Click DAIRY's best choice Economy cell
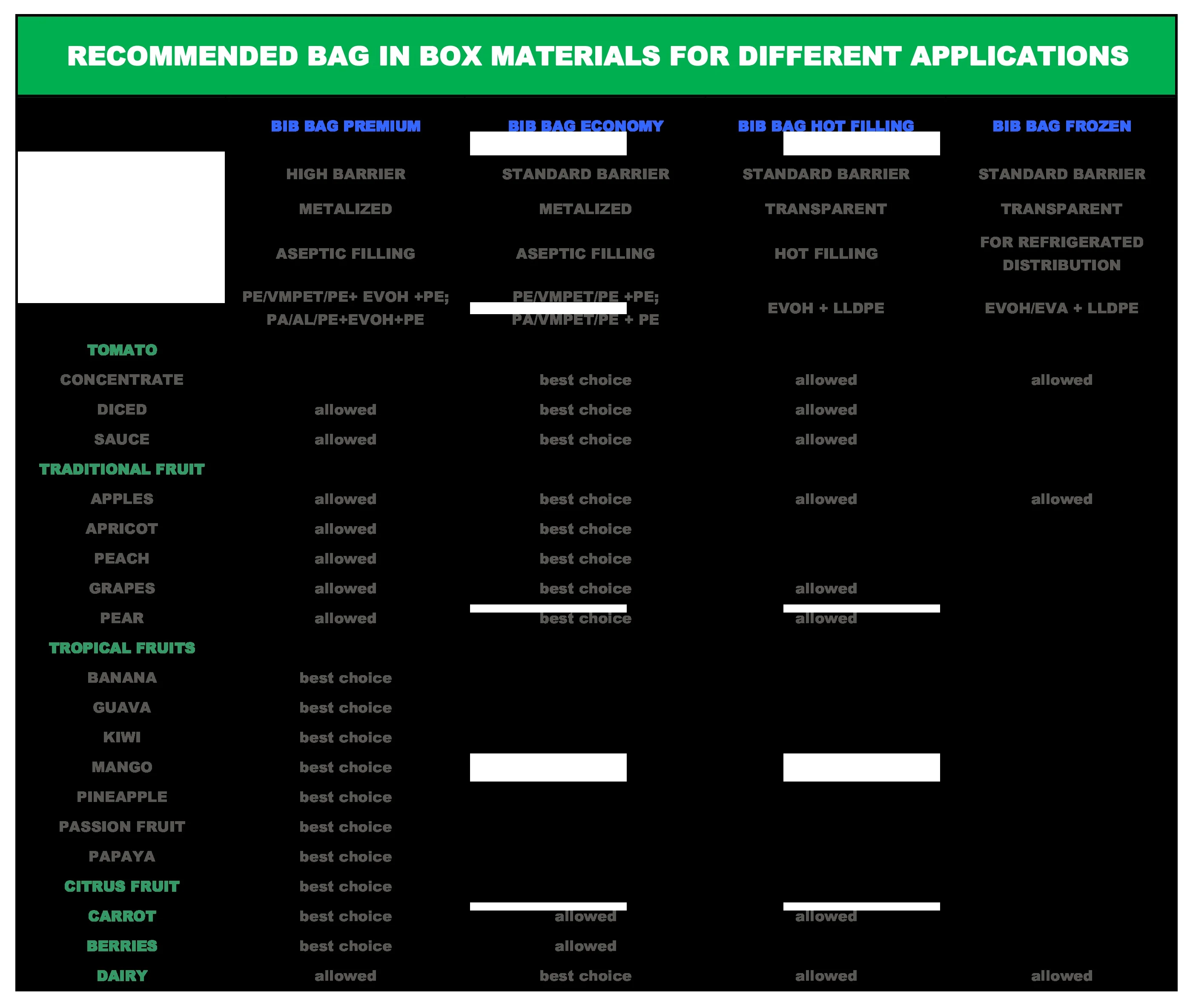1193x1008 pixels. 585,975
